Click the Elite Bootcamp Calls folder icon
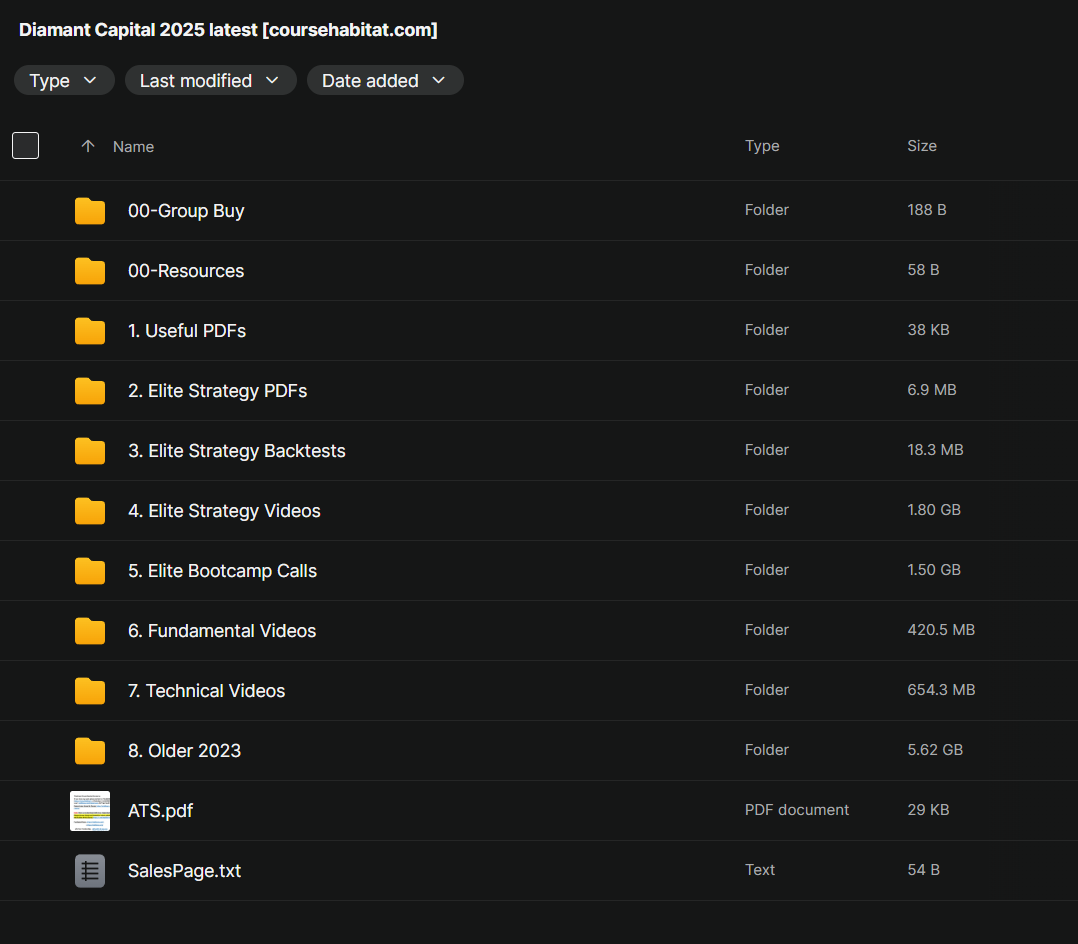The width and height of the screenshot is (1078, 944). point(90,571)
